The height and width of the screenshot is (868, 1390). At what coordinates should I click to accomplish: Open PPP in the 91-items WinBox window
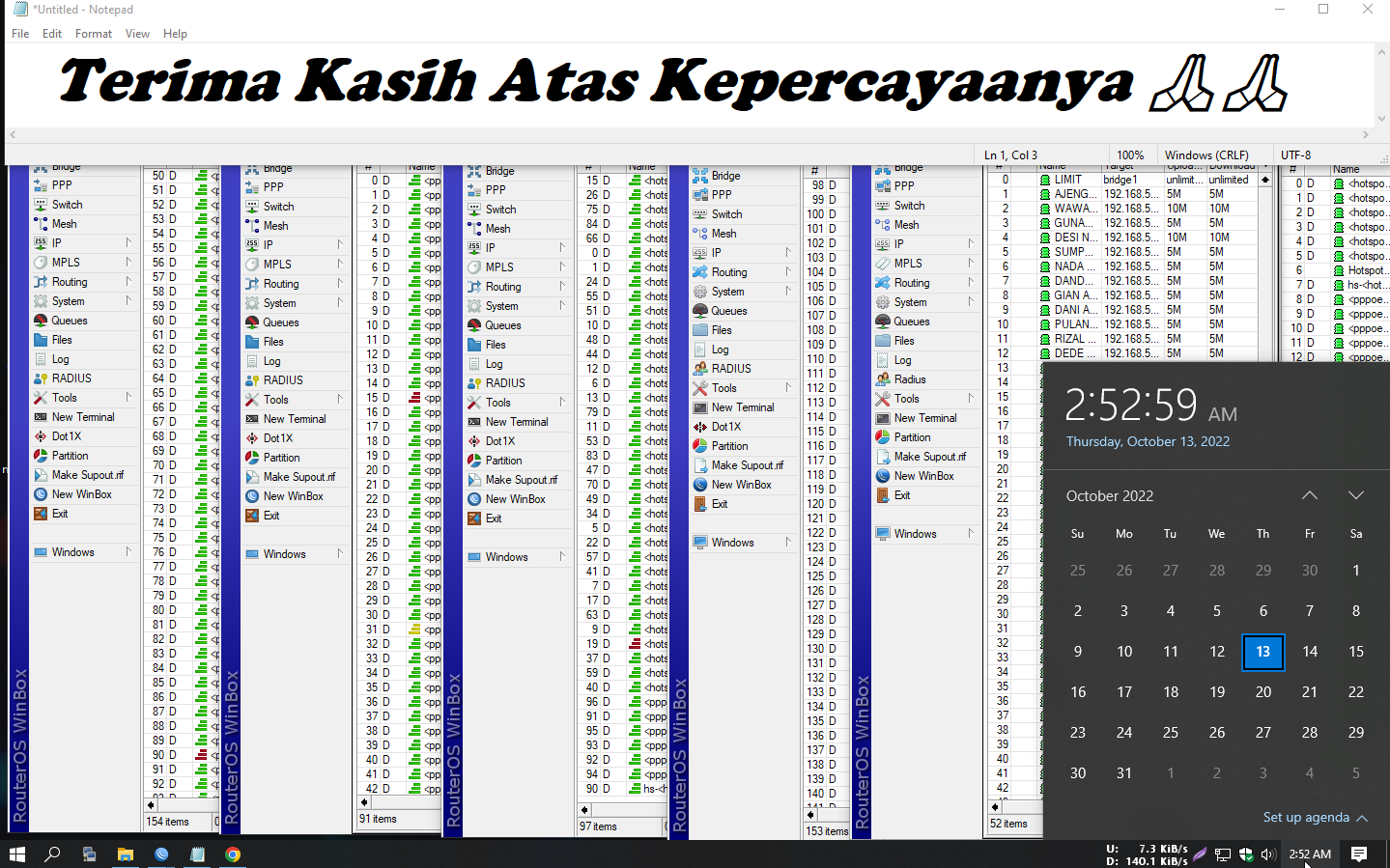[273, 187]
